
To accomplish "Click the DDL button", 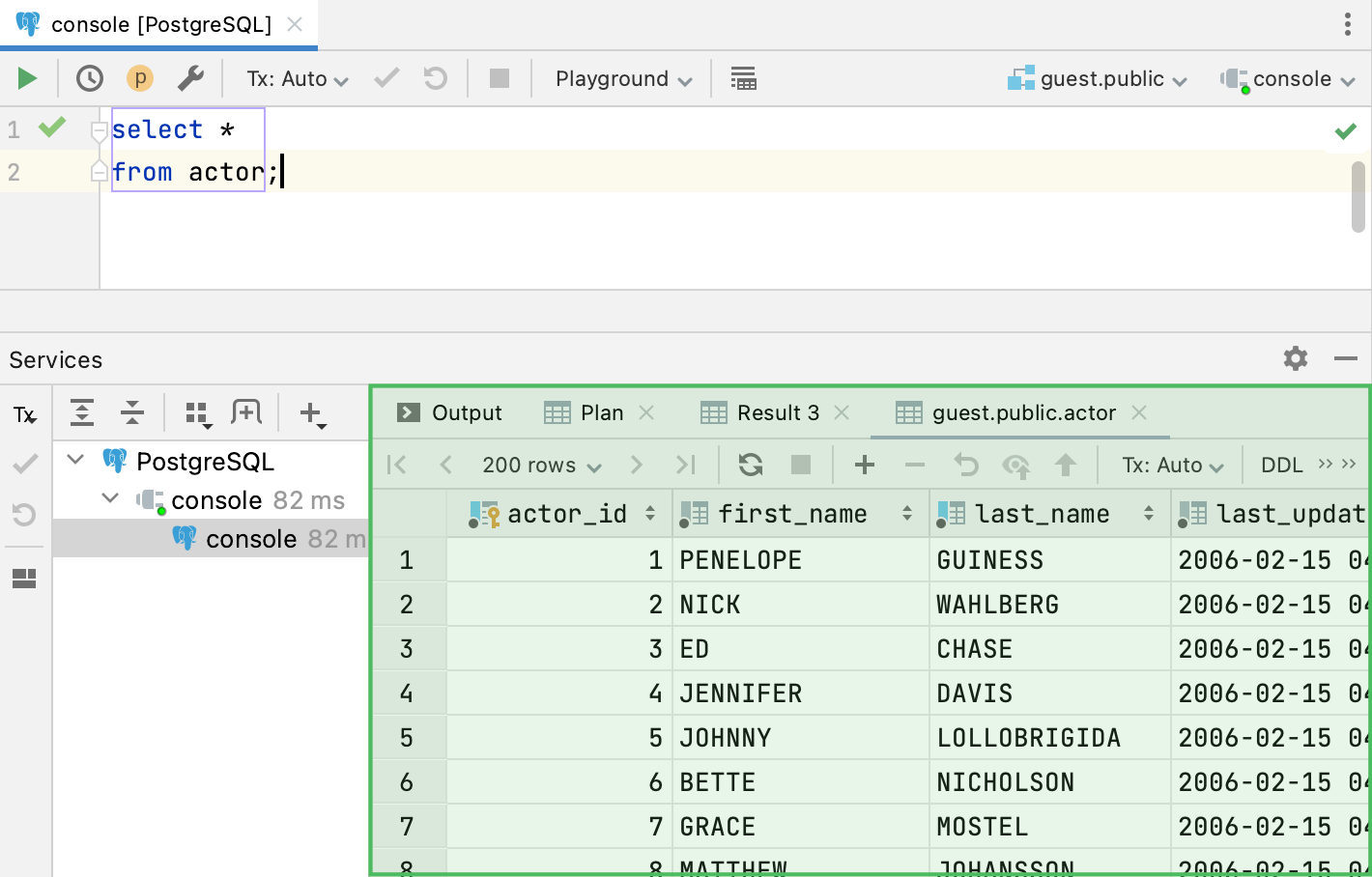I will (x=1281, y=466).
